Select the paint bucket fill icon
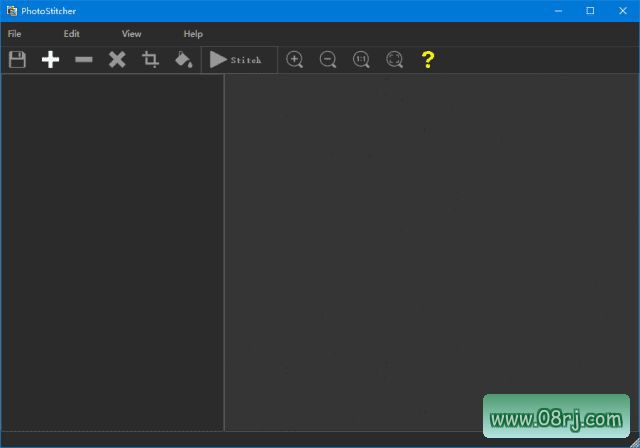Viewport: 640px width, 448px height. (183, 60)
